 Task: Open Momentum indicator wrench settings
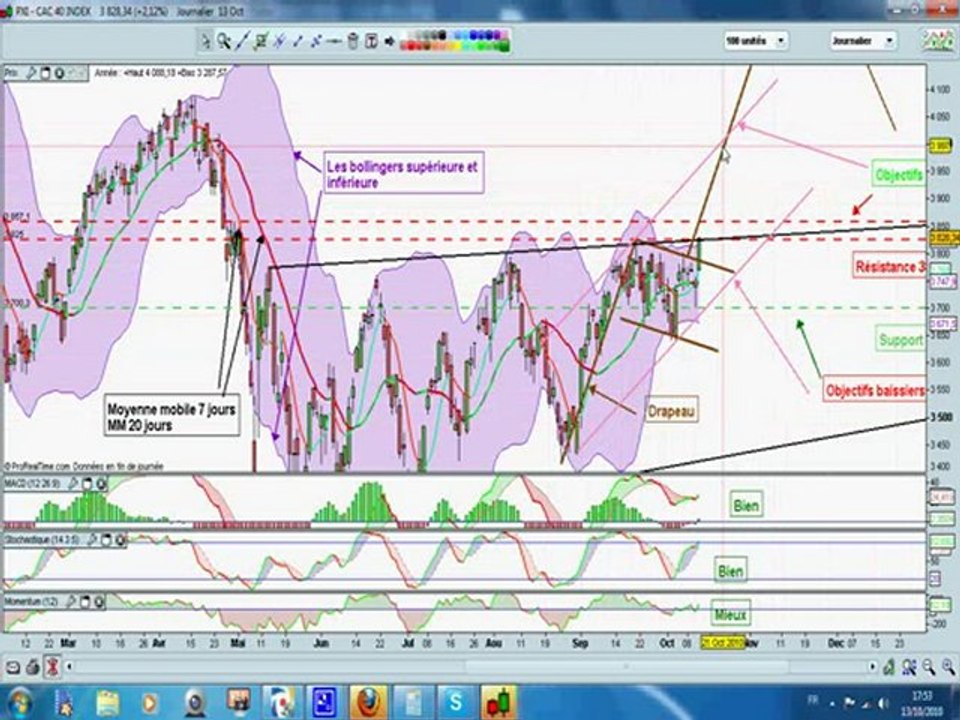pyautogui.click(x=71, y=602)
